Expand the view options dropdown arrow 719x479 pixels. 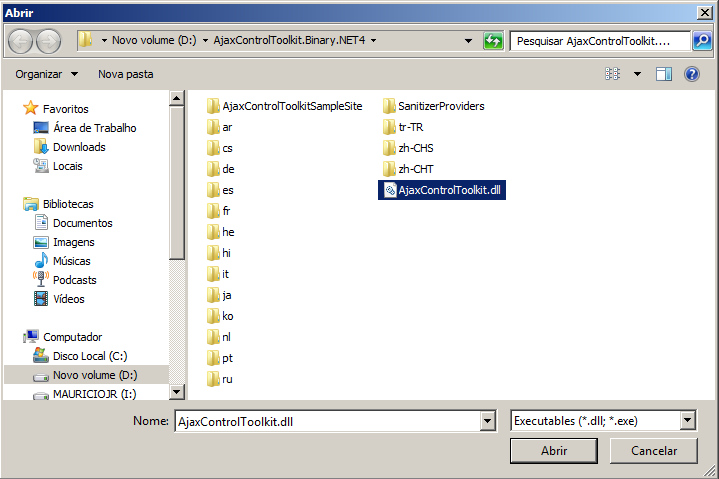(637, 74)
